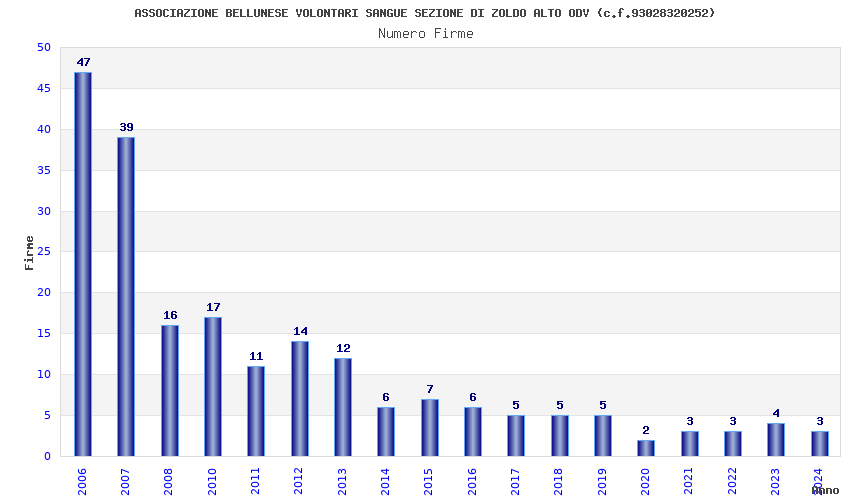Screen dimensions: 850x500
Task: Click the 2020 bar with value 2
Action: click(x=646, y=448)
